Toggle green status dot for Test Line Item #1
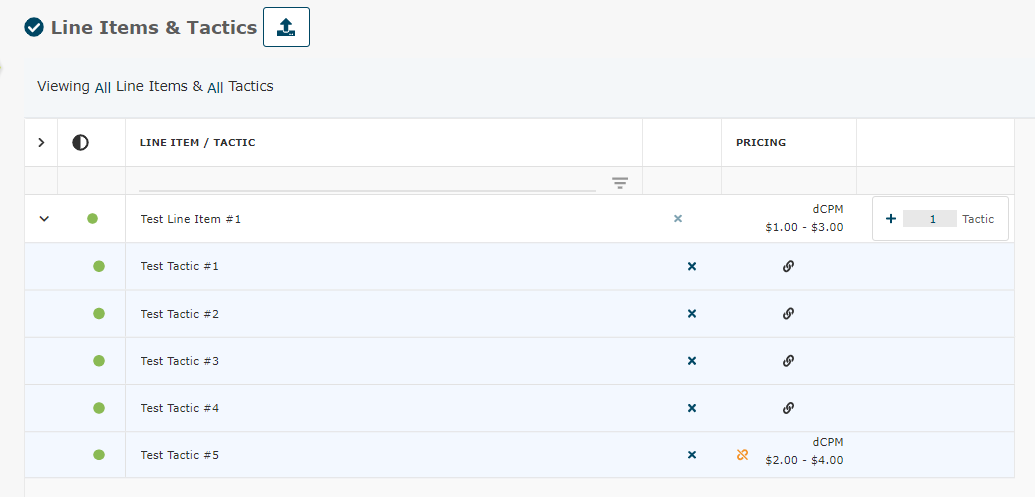 pyautogui.click(x=93, y=218)
